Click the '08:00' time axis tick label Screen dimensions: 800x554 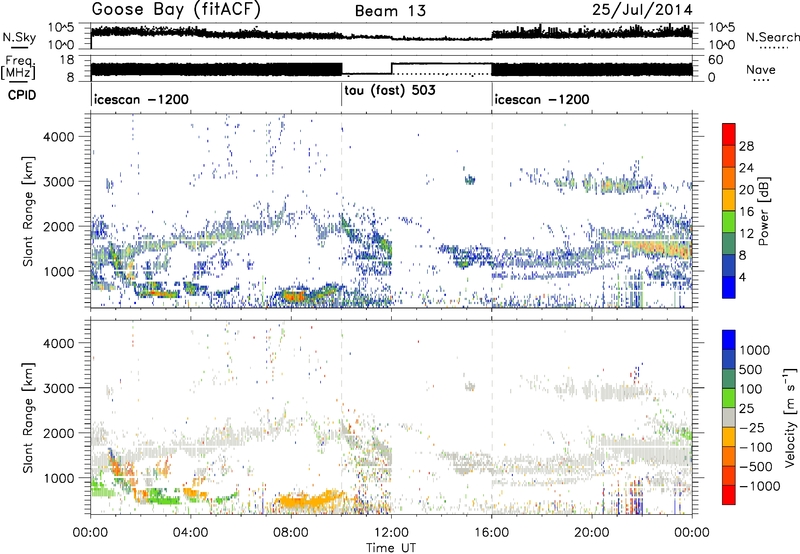(291, 533)
